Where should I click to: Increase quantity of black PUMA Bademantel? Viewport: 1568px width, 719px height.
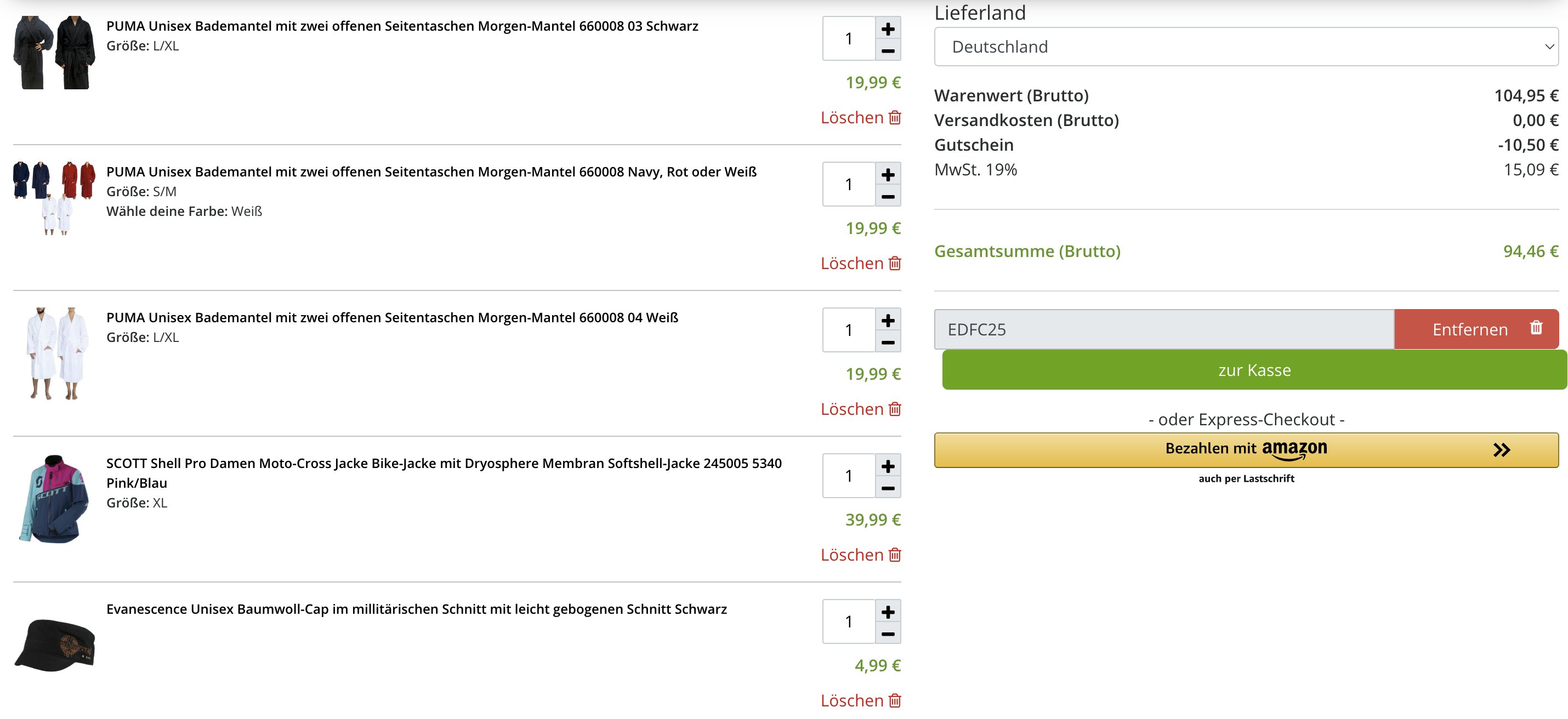[888, 28]
